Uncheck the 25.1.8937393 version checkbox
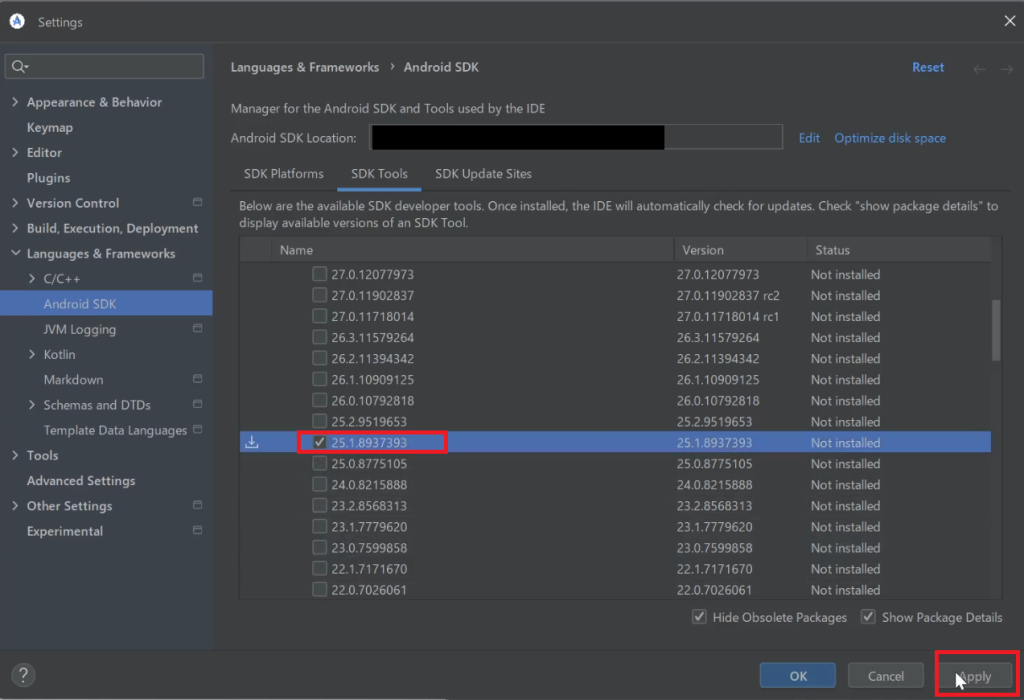The width and height of the screenshot is (1024, 700). tap(319, 442)
